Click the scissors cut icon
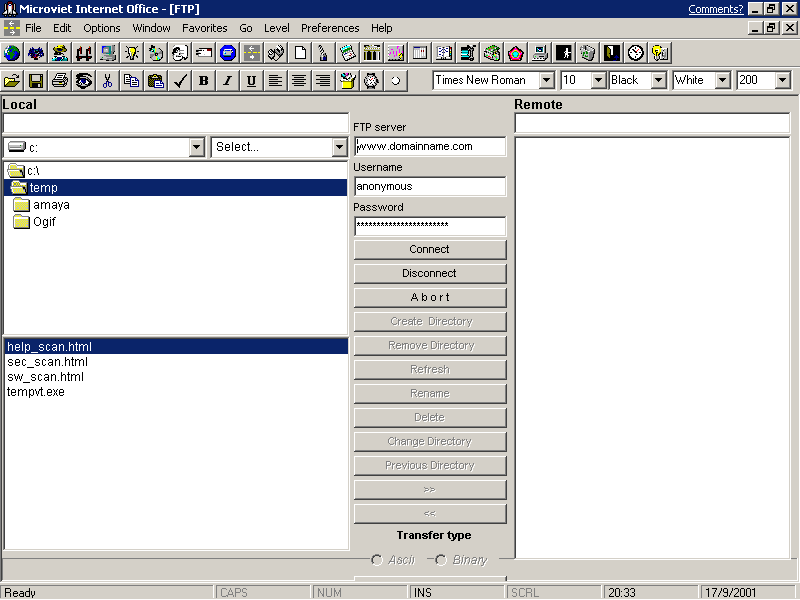This screenshot has height=600, width=800. (x=107, y=81)
